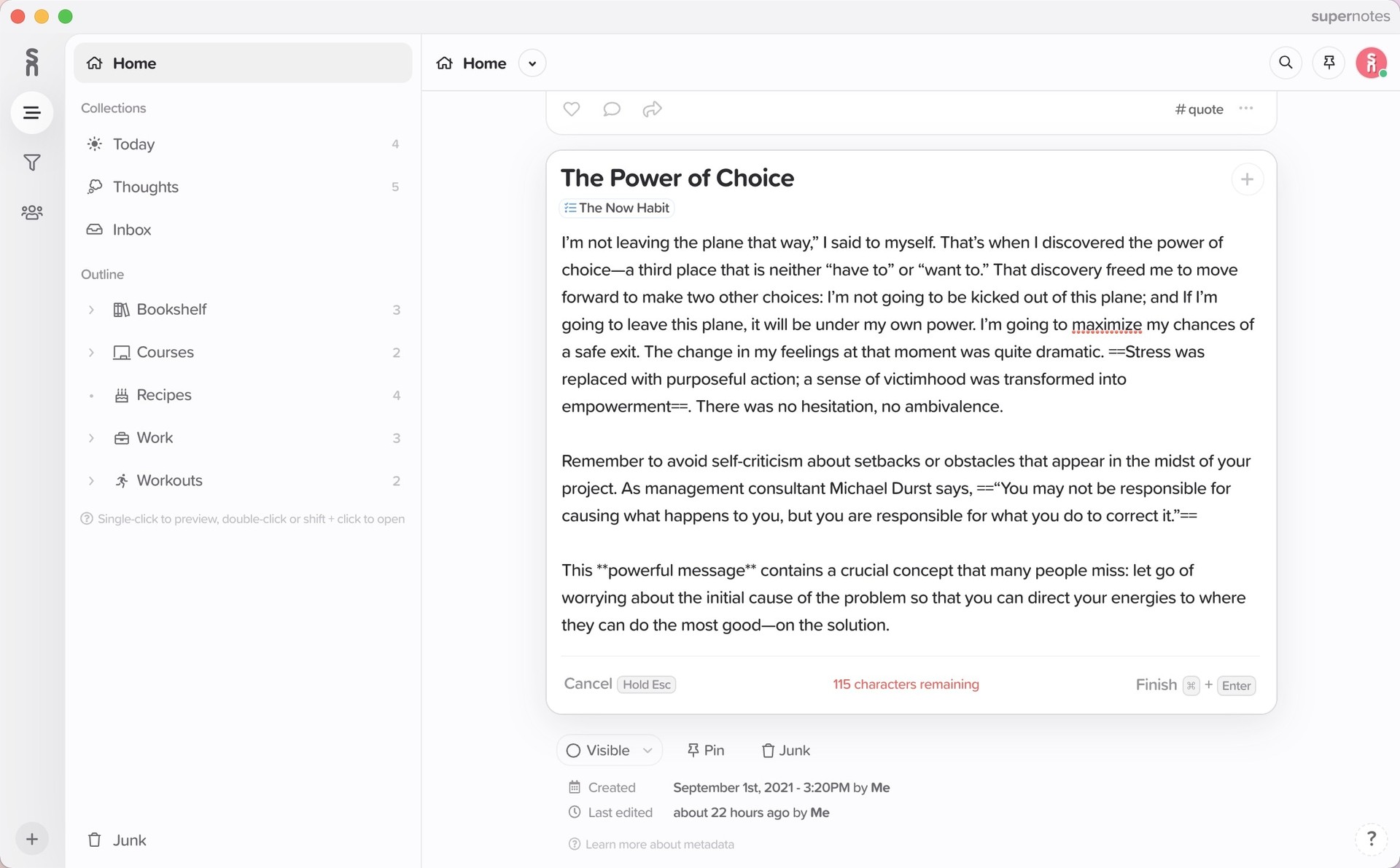Image resolution: width=1400 pixels, height=868 pixels.
Task: Open comments on the quote card
Action: tap(612, 109)
